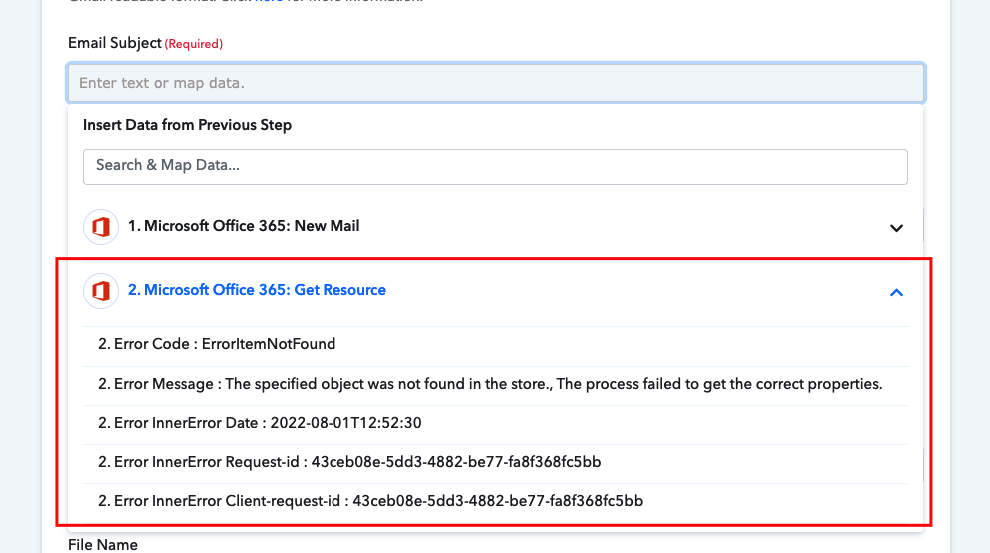This screenshot has width=990, height=553.
Task: Choose Error InnerError Date 2022-08-01T12:52:30
Action: point(495,423)
